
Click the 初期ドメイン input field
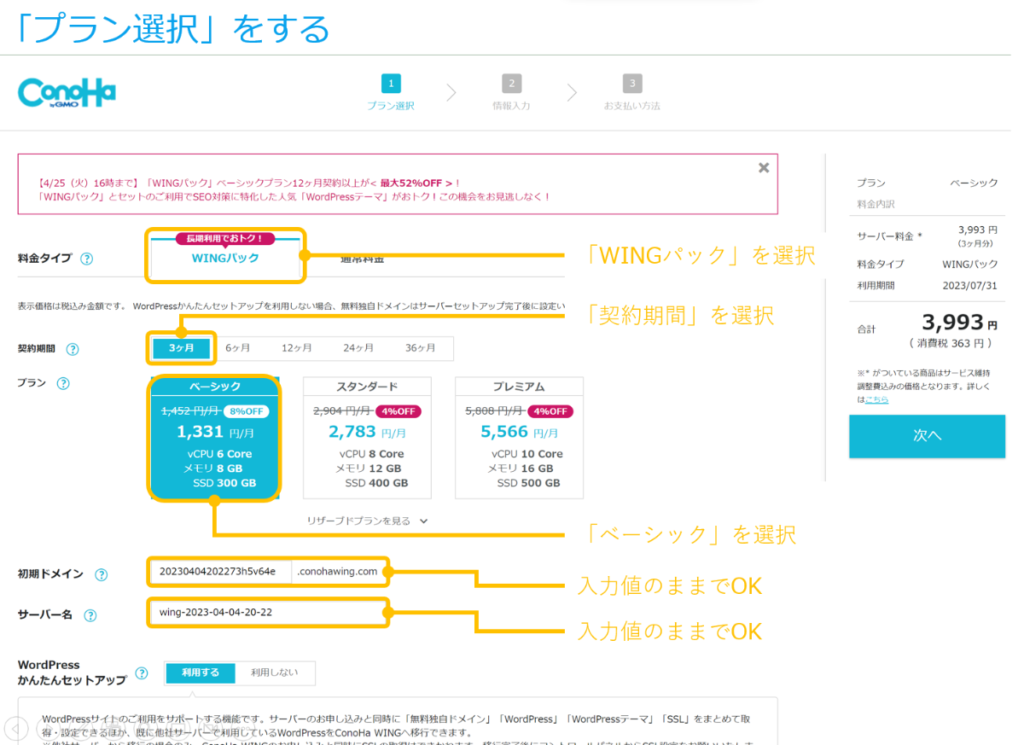click(221, 571)
